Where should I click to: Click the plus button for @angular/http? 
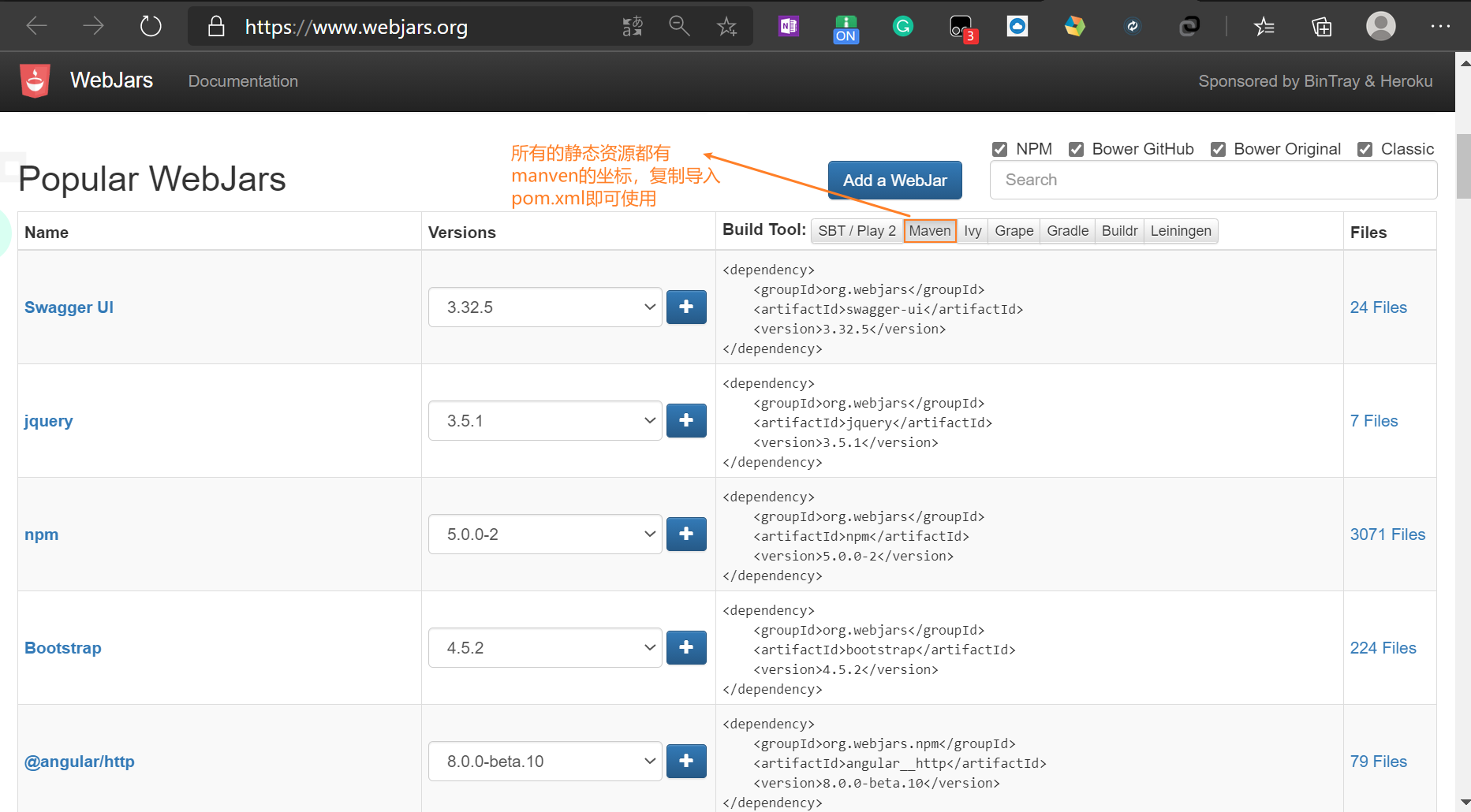pyautogui.click(x=686, y=761)
